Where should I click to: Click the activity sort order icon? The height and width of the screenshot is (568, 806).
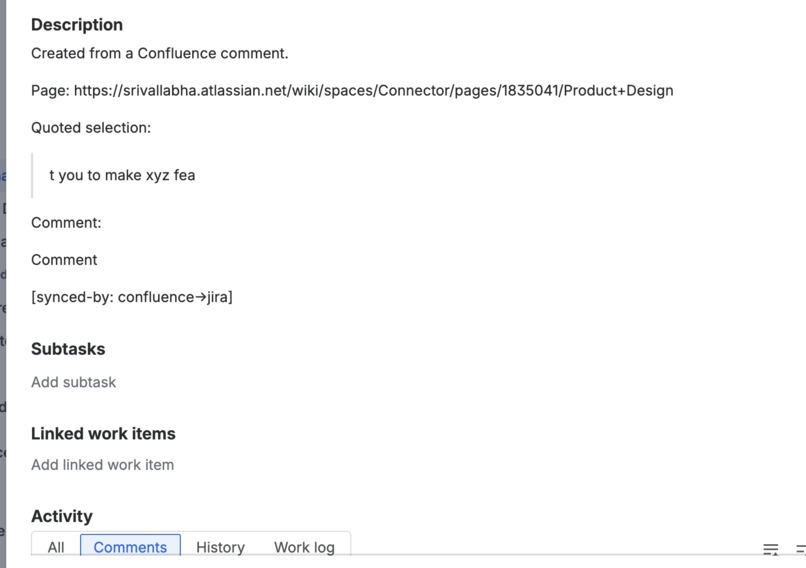pyautogui.click(x=771, y=549)
